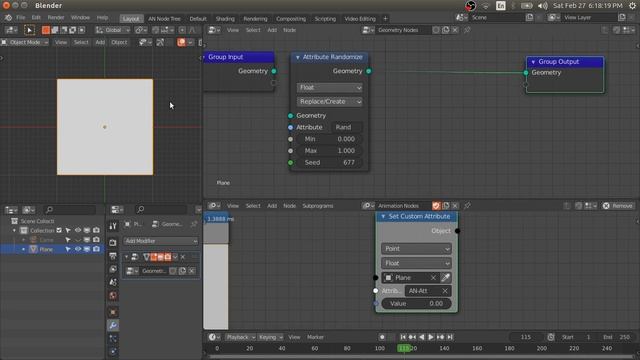Toggle auto keying record button
Screen dimensions: 640x360
pos(382,337)
